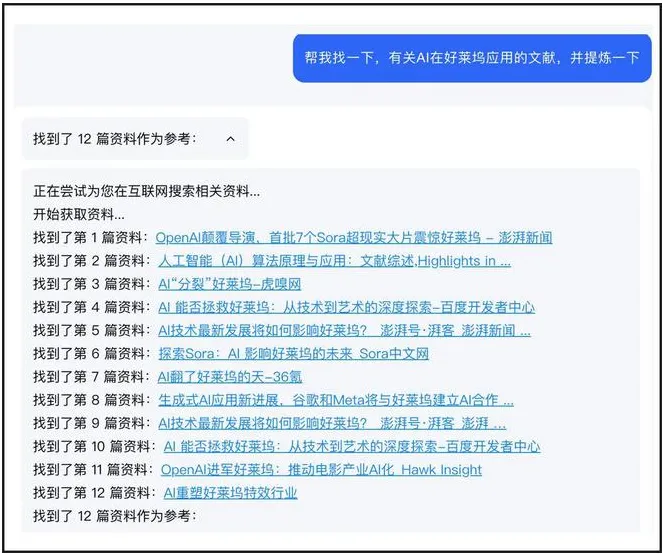Click the 正在尝试为您在互联网搜索相关资料 status line
Viewport: 663px width, 554px height.
tap(147, 191)
